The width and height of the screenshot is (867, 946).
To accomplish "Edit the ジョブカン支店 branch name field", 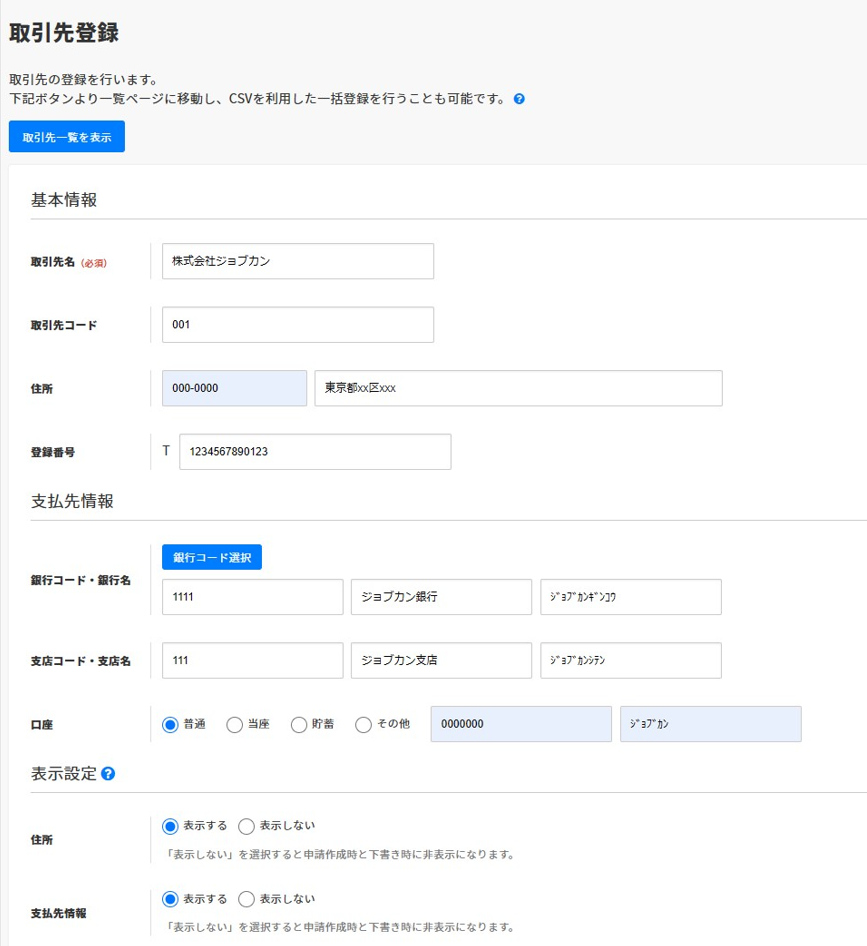I will coord(441,660).
